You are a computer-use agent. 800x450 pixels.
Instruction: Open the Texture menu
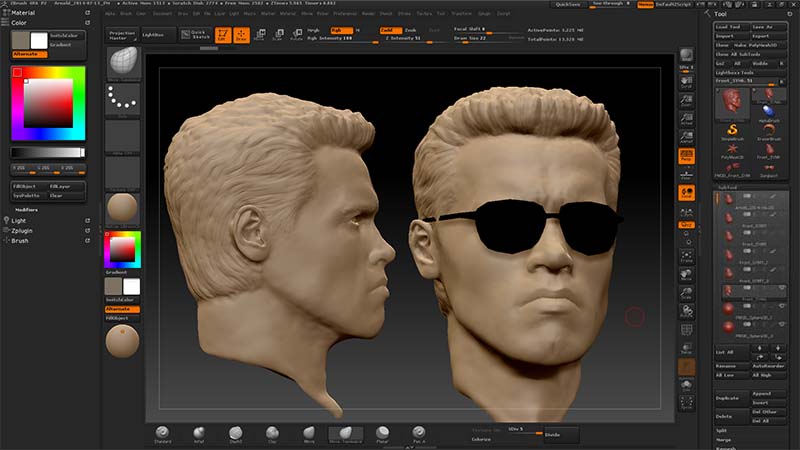click(x=423, y=14)
